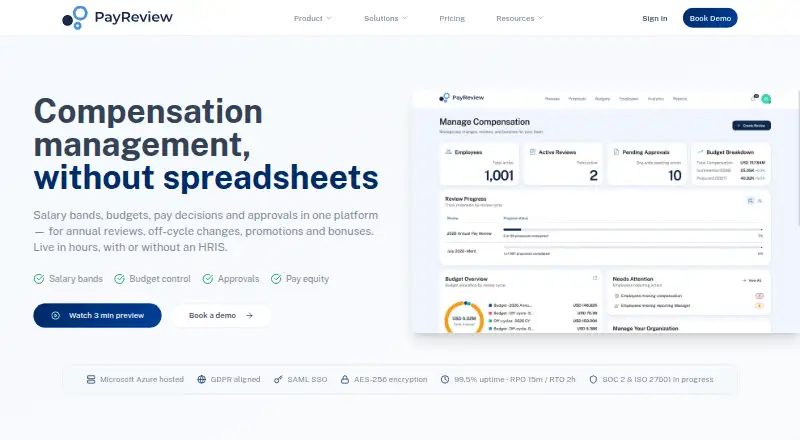The height and width of the screenshot is (440, 800).
Task: Click the Review Progress section title
Action: (466, 199)
